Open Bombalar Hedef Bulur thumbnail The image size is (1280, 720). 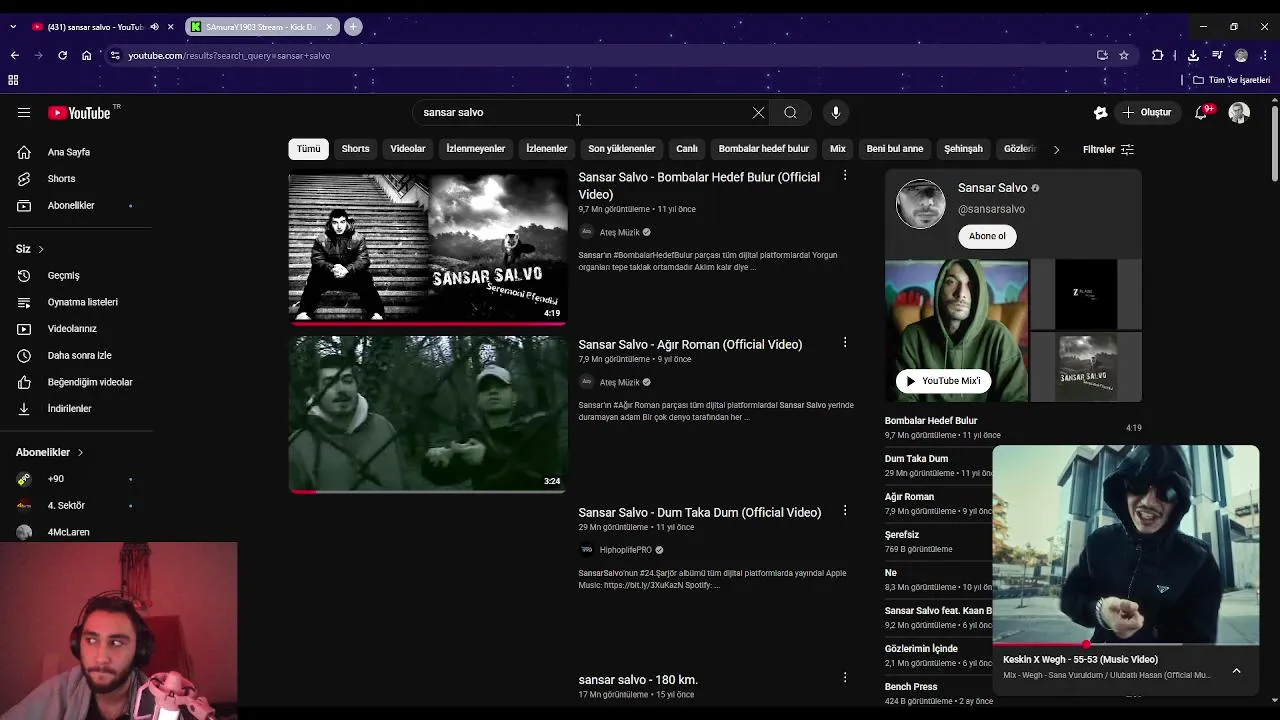428,248
